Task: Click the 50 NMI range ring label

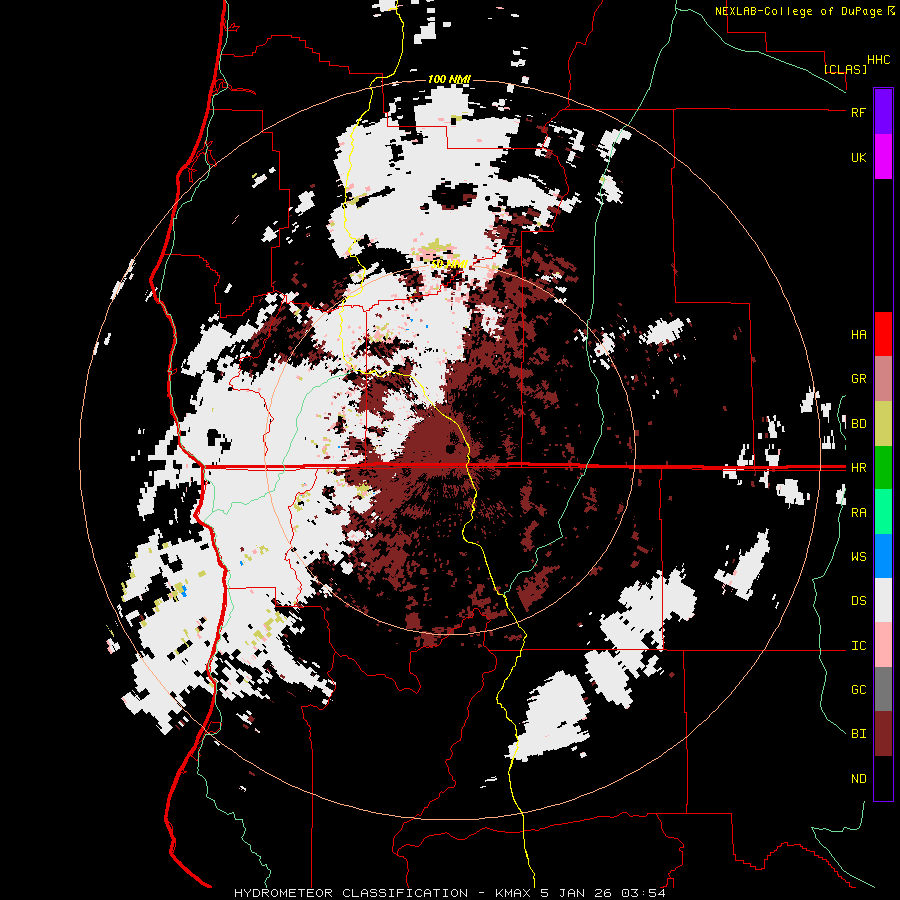Action: 449,264
